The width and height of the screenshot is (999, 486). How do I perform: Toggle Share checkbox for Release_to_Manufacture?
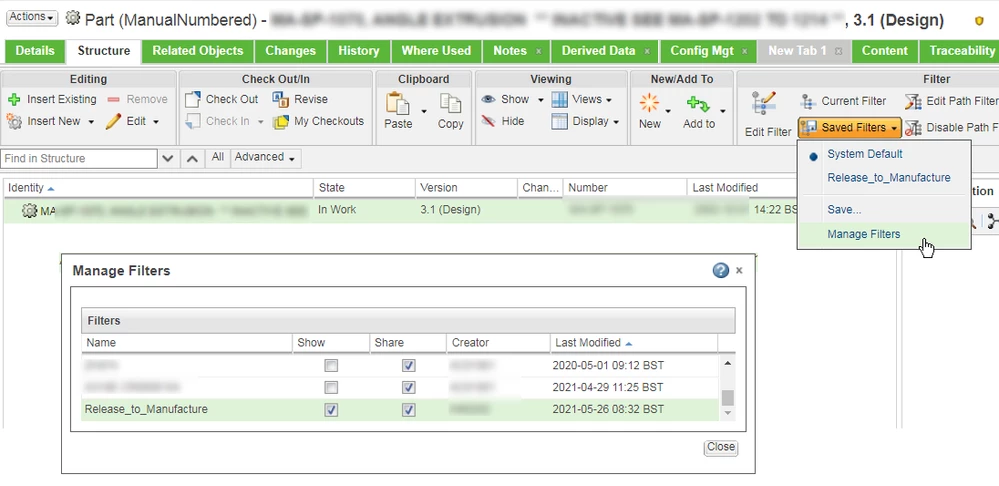coord(408,410)
